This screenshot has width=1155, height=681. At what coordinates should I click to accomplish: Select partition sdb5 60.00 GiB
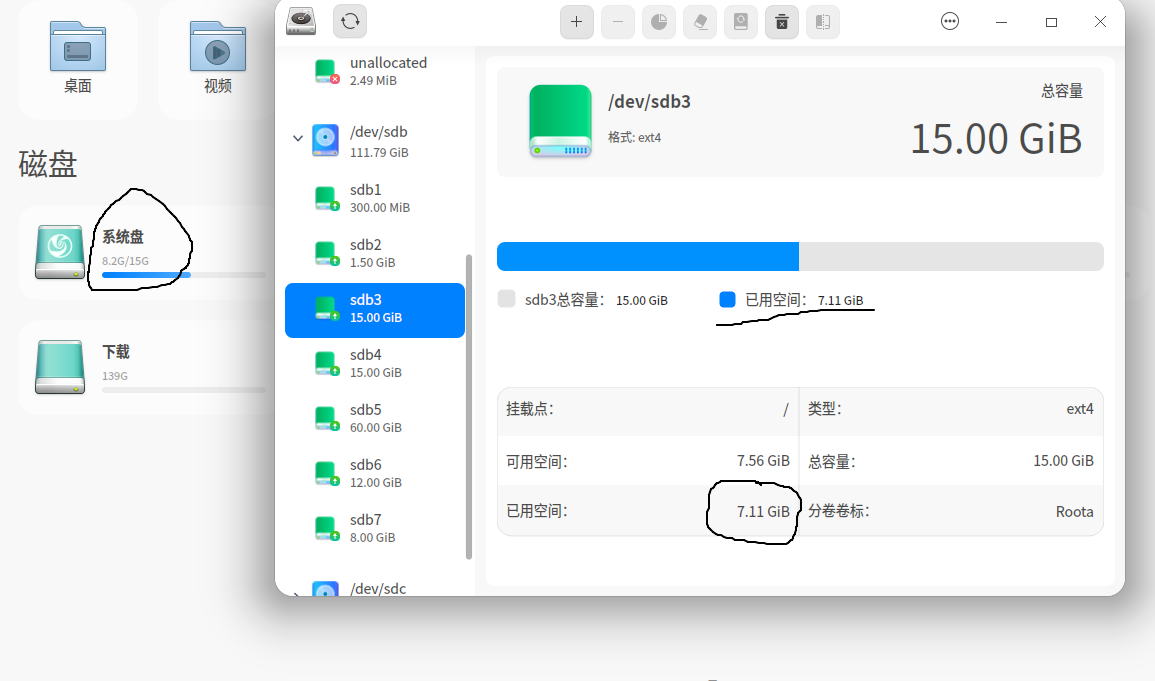[x=375, y=418]
